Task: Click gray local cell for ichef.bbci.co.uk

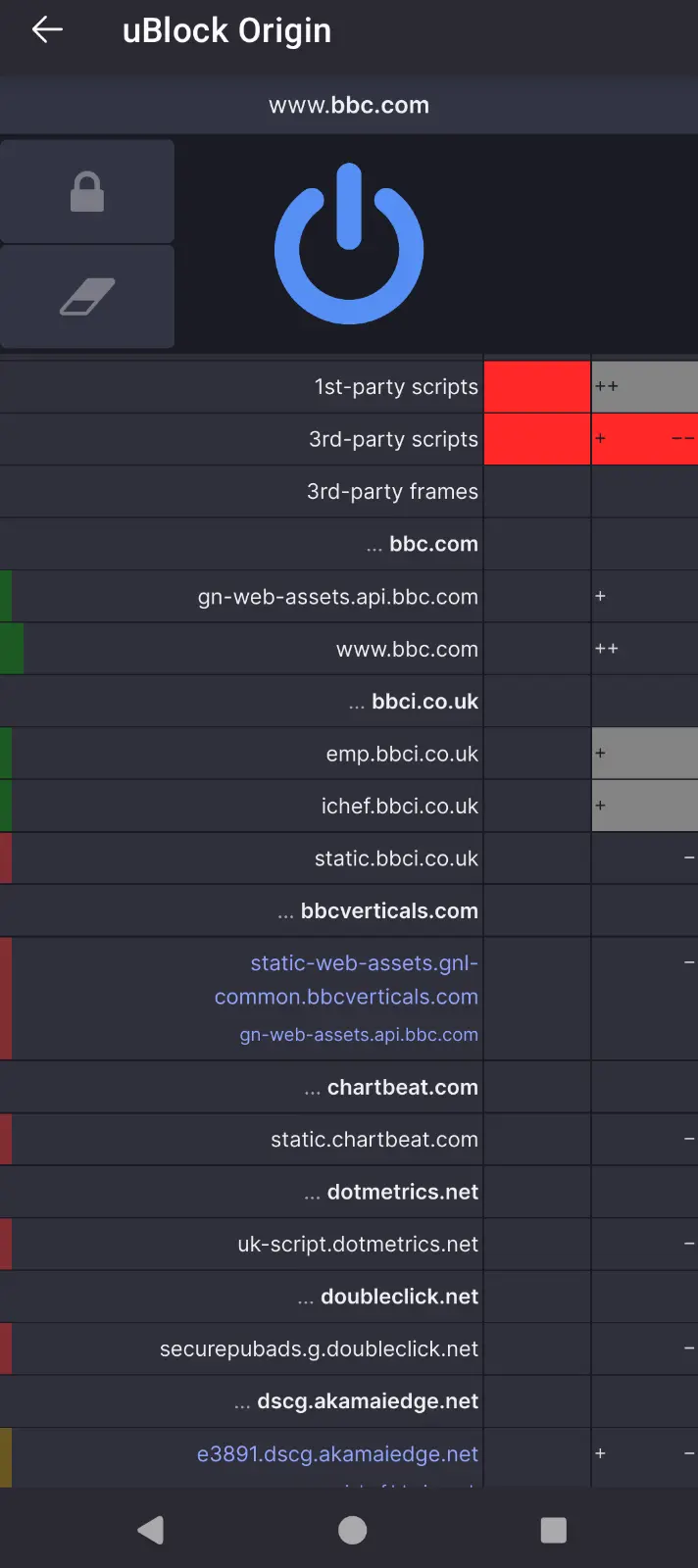Action: [645, 807]
